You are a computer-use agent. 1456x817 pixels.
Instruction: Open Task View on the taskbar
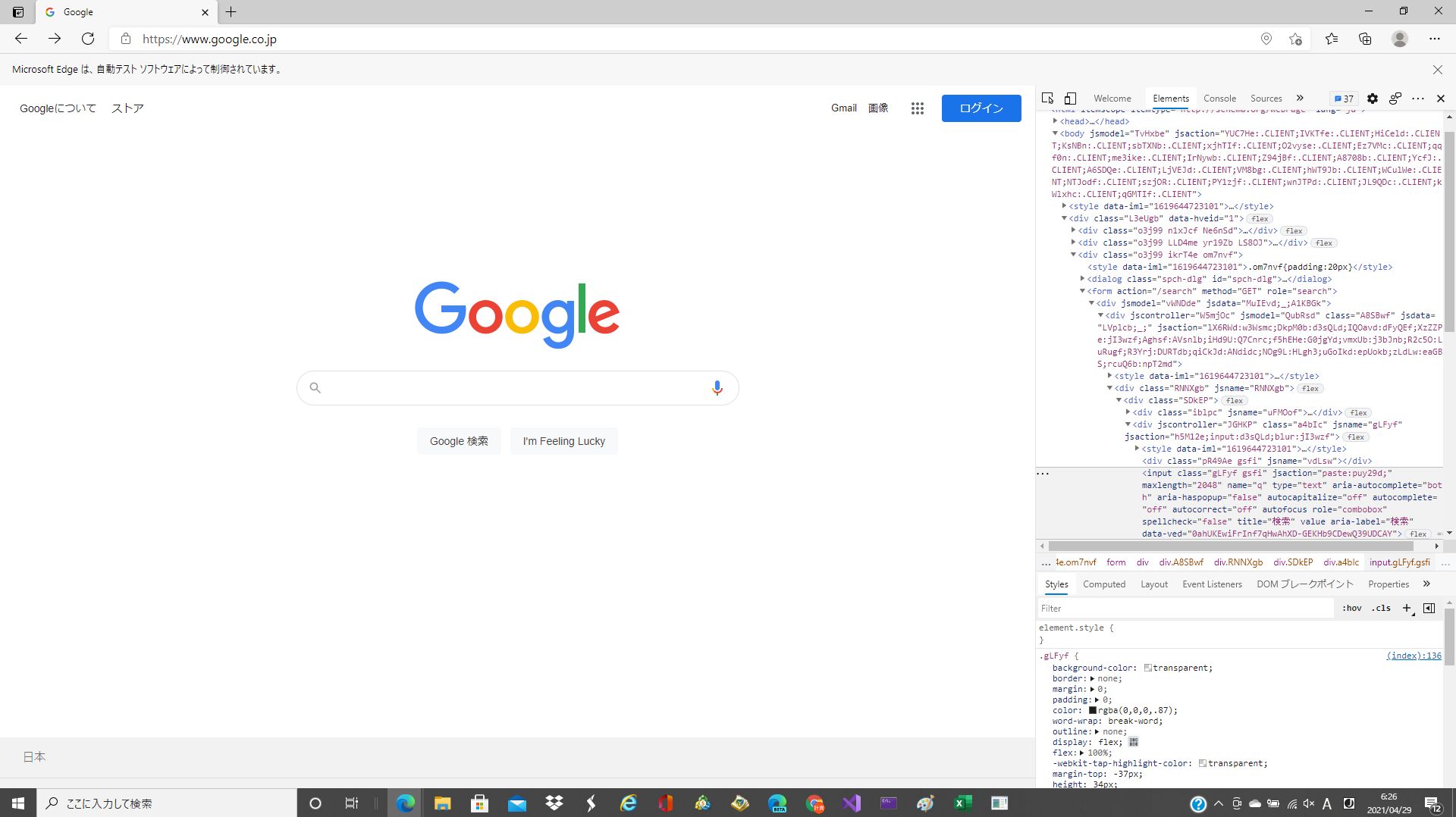(351, 803)
